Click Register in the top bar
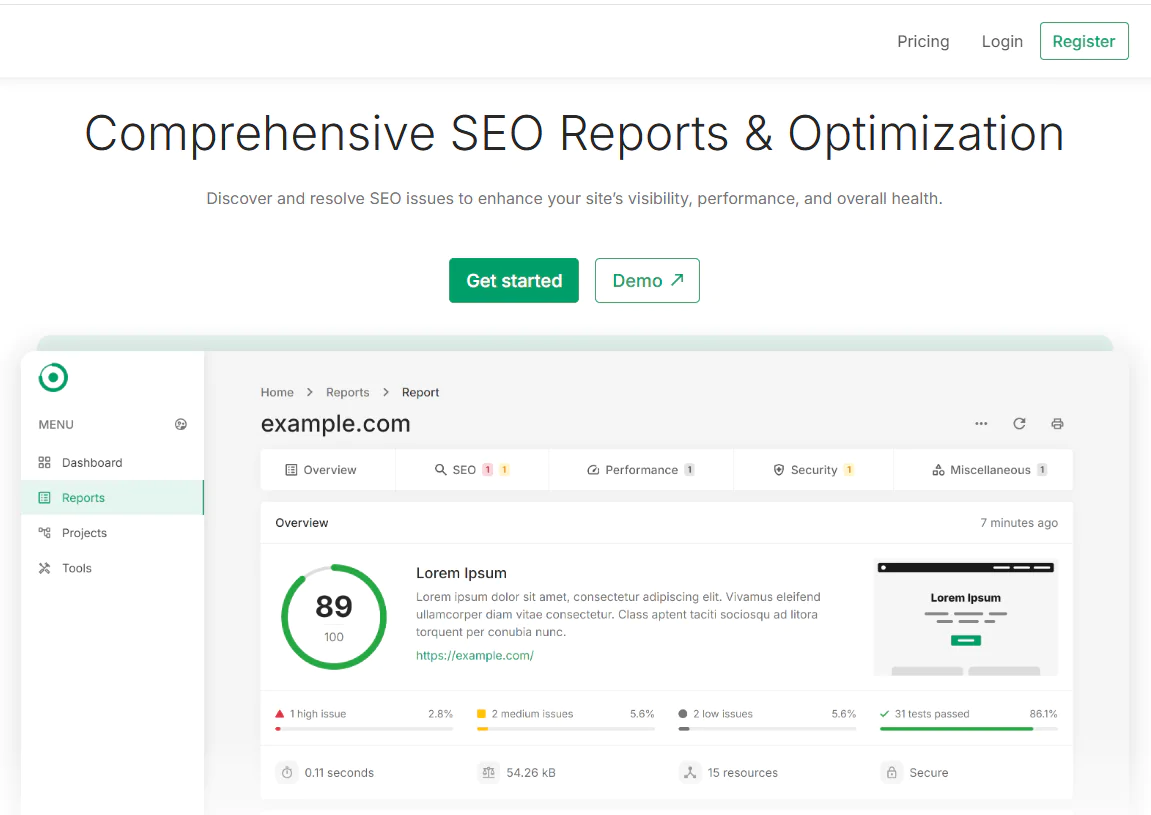Image resolution: width=1151 pixels, height=815 pixels. point(1084,41)
